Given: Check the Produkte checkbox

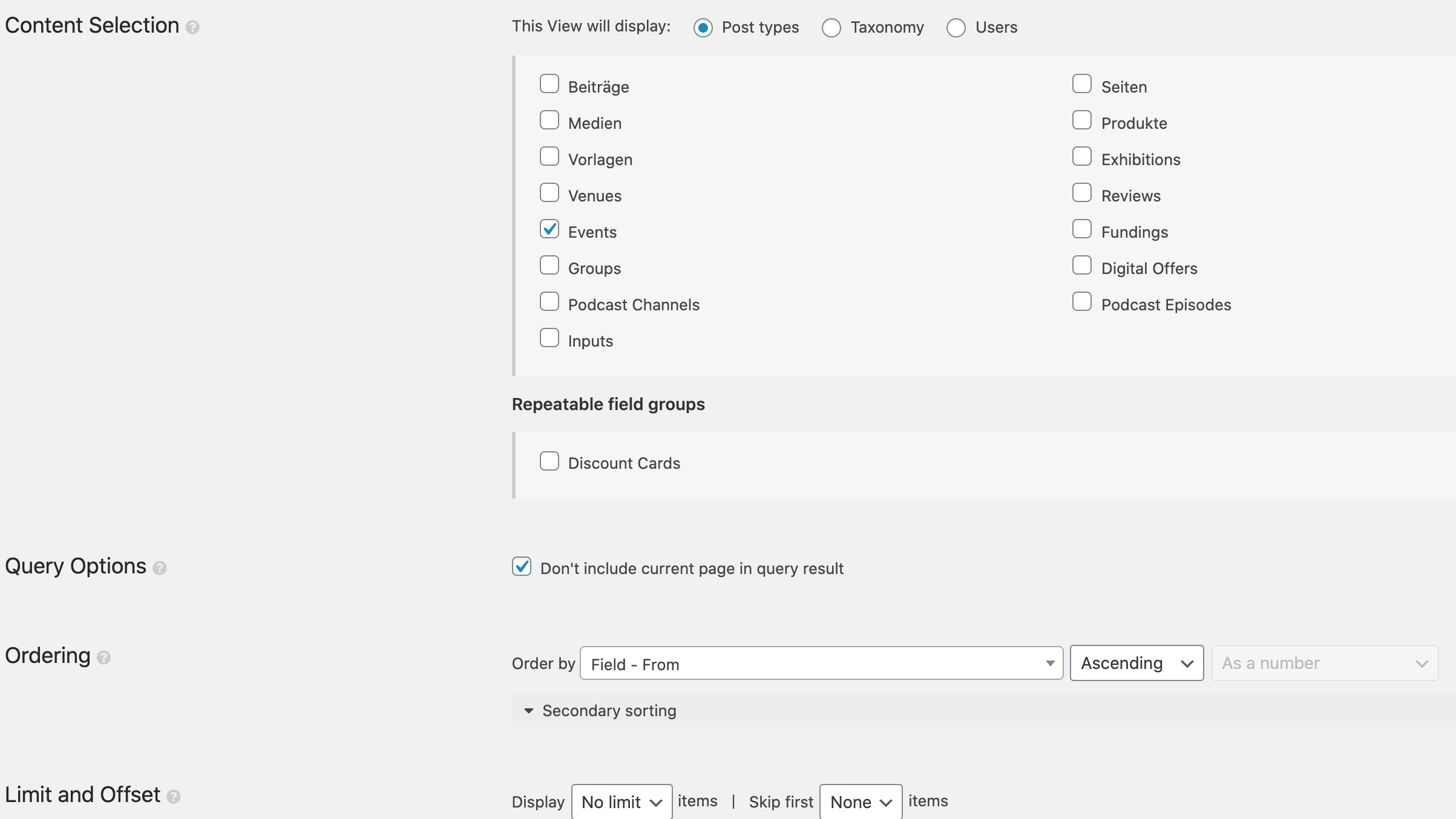Looking at the screenshot, I should [x=1082, y=120].
